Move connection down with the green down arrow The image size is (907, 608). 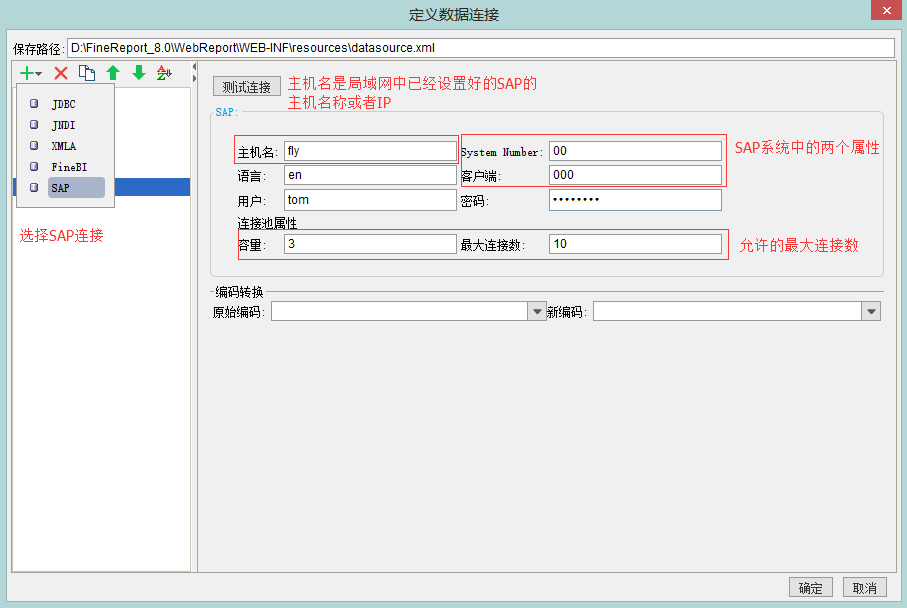point(139,73)
